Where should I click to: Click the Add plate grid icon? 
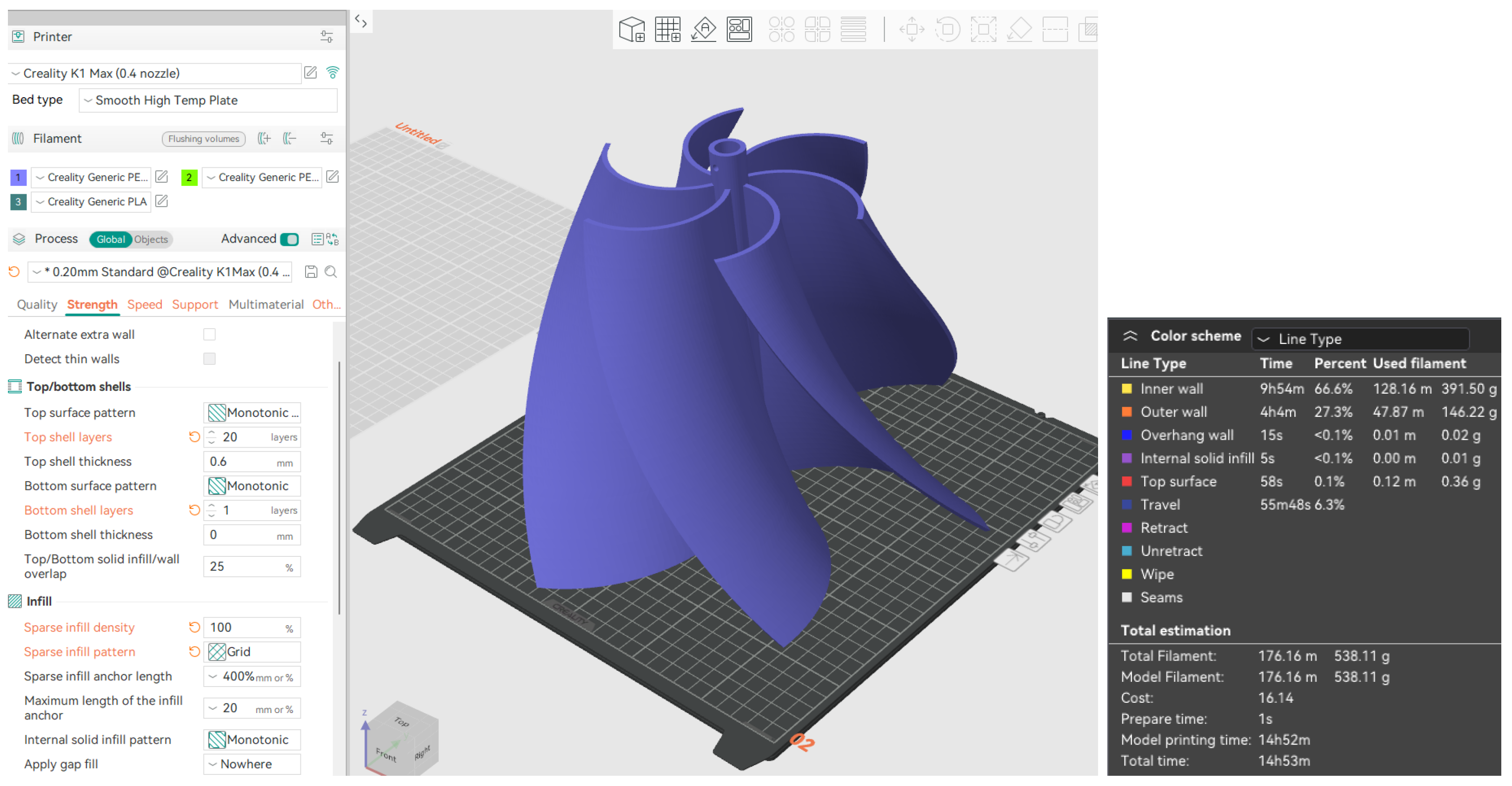click(667, 29)
